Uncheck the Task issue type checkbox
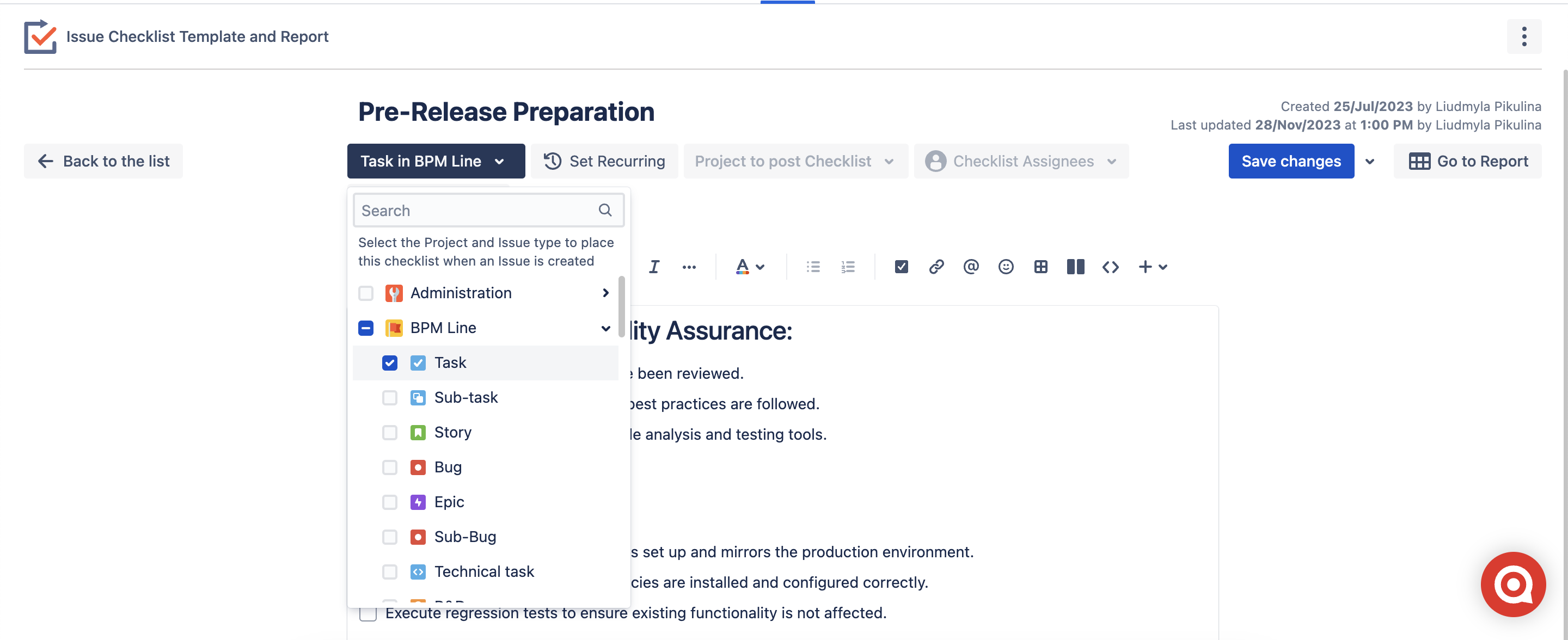 point(390,362)
